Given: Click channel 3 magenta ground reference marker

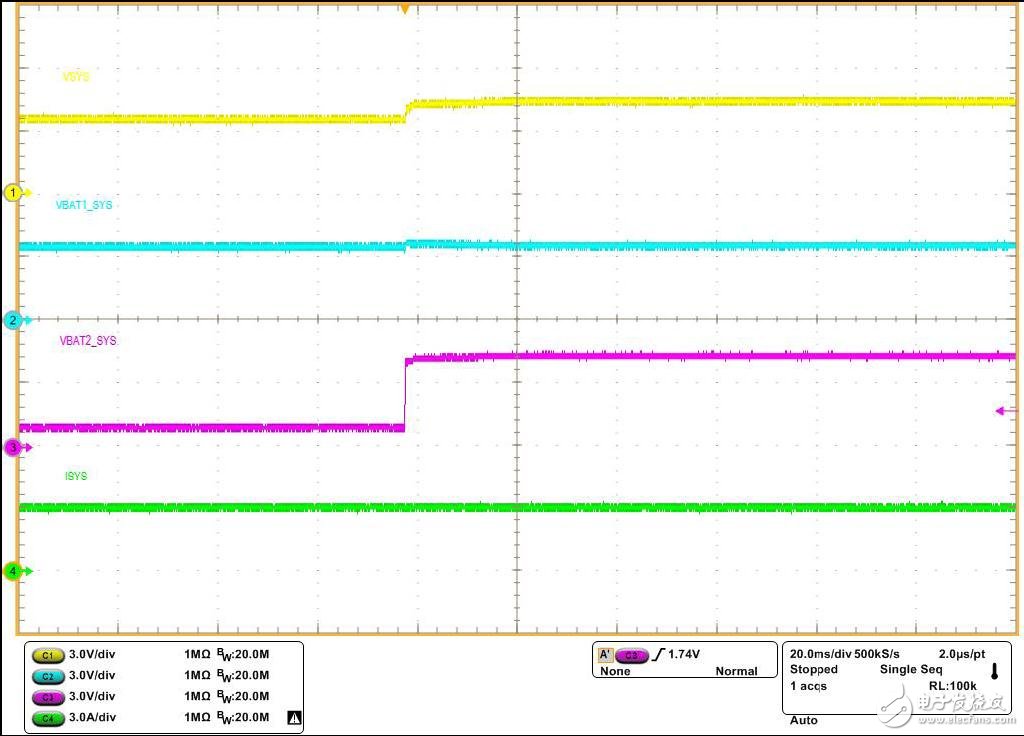Looking at the screenshot, I should tap(14, 447).
